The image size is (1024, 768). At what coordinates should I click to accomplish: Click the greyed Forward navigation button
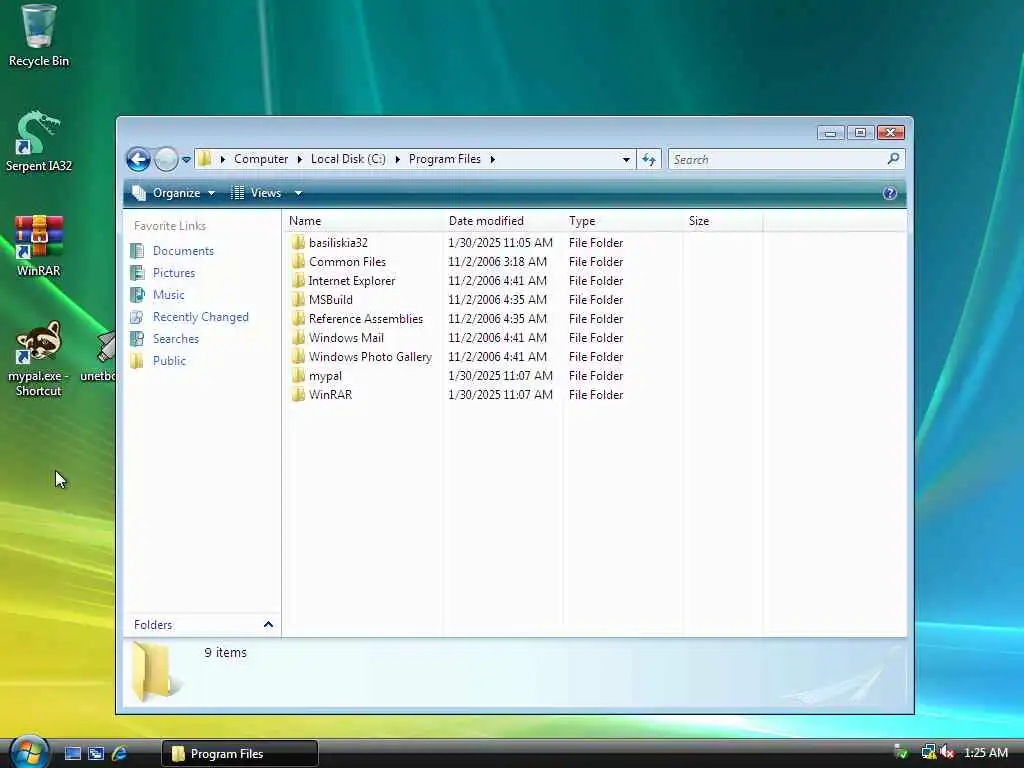click(x=166, y=159)
